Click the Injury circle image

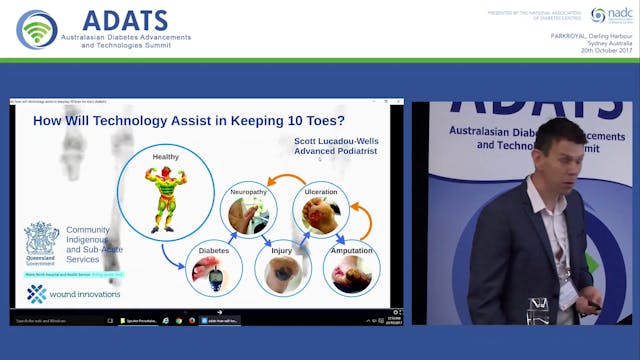pyautogui.click(x=283, y=268)
